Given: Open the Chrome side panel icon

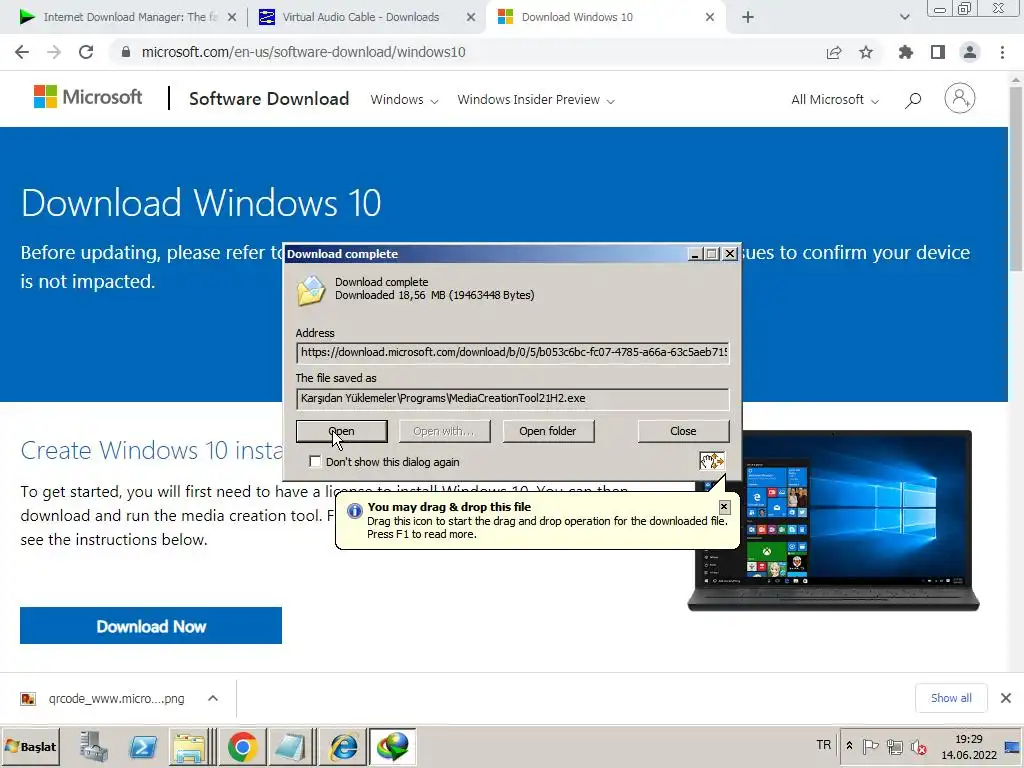Looking at the screenshot, I should tap(938, 52).
